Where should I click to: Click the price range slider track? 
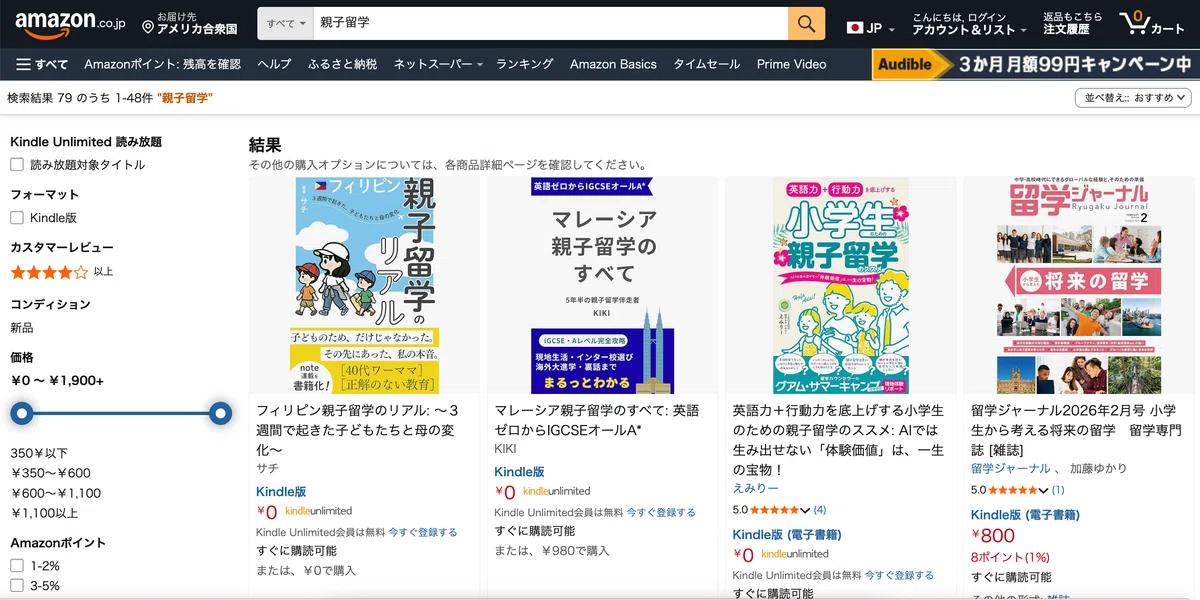point(121,413)
